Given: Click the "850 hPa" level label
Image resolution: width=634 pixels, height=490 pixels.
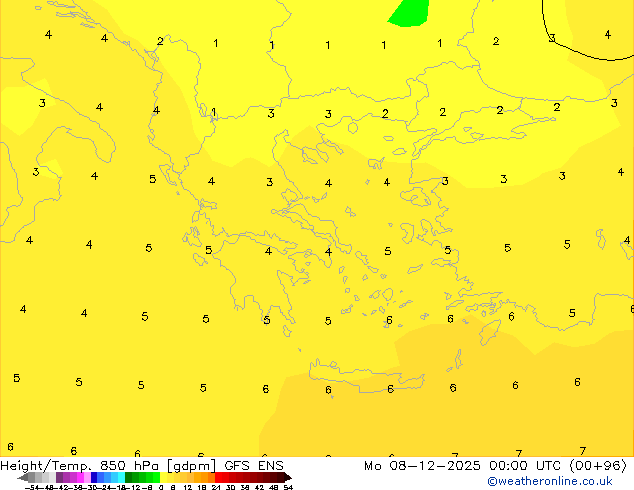Looking at the screenshot, I should (x=129, y=466).
